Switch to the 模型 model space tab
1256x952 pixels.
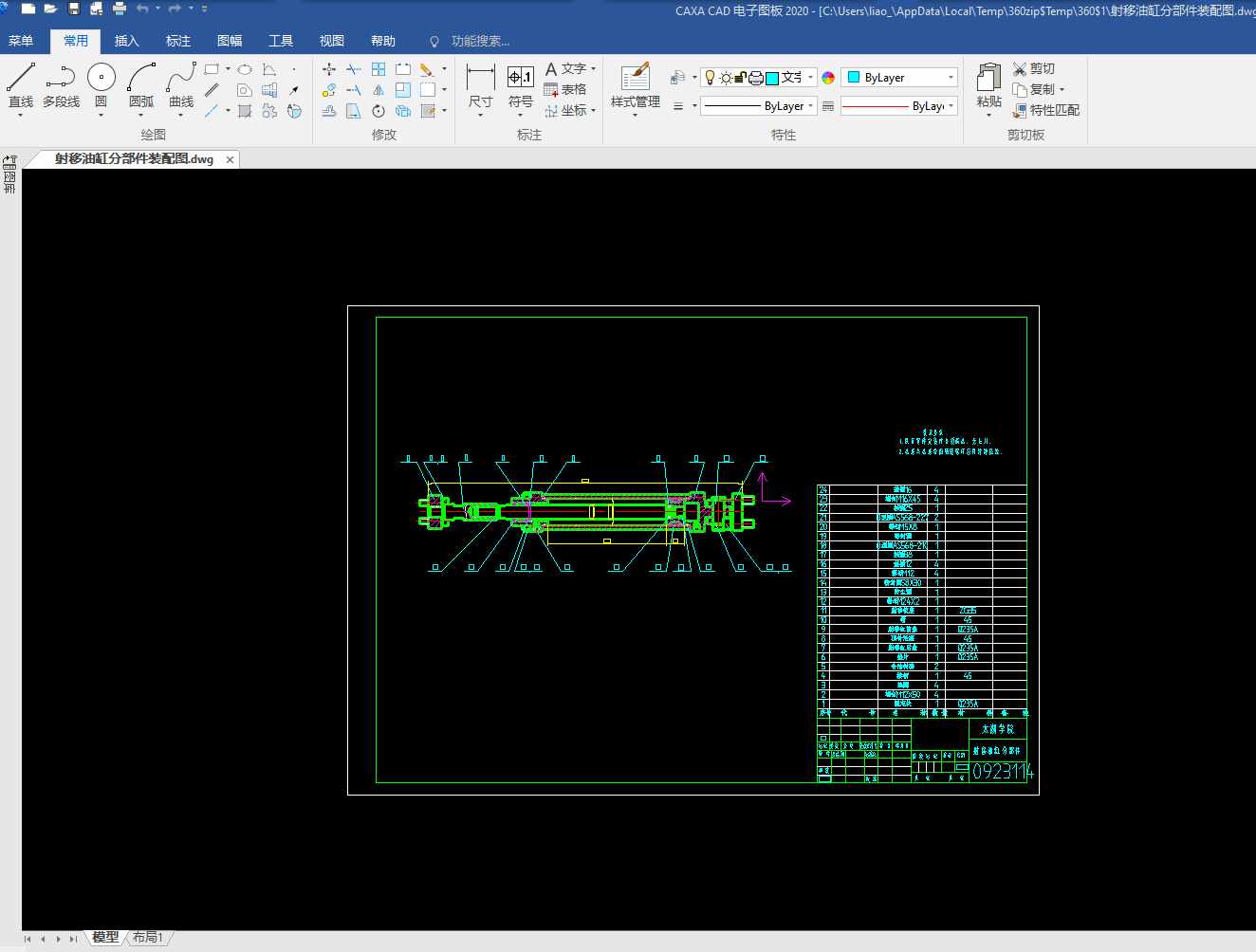105,938
